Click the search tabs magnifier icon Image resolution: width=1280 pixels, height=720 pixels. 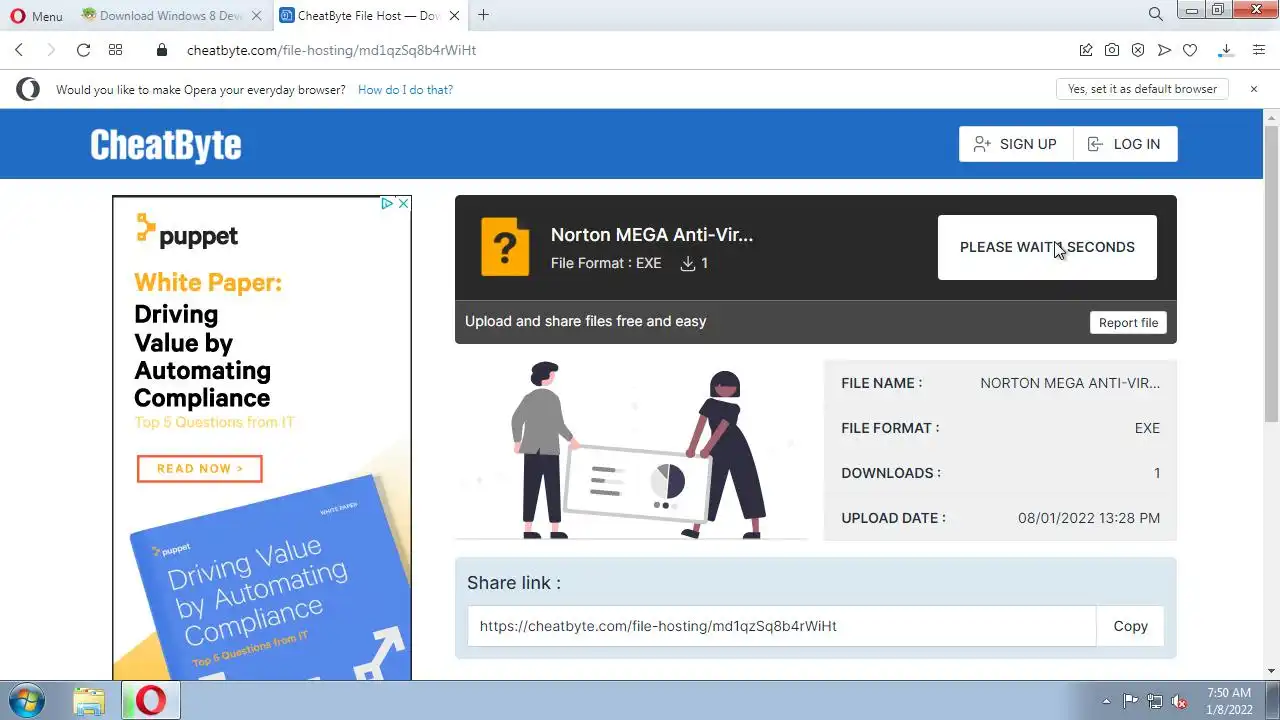pos(1155,15)
